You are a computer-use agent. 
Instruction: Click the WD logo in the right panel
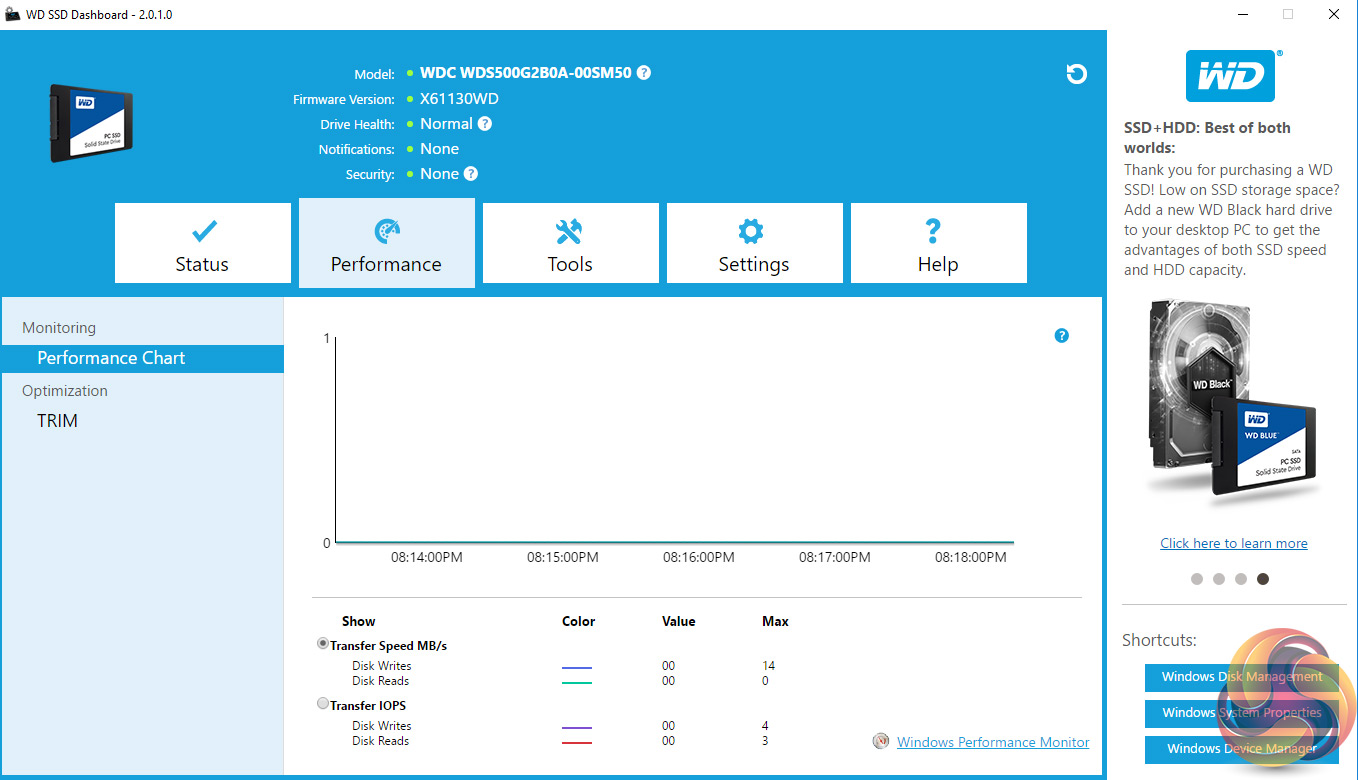tap(1230, 76)
